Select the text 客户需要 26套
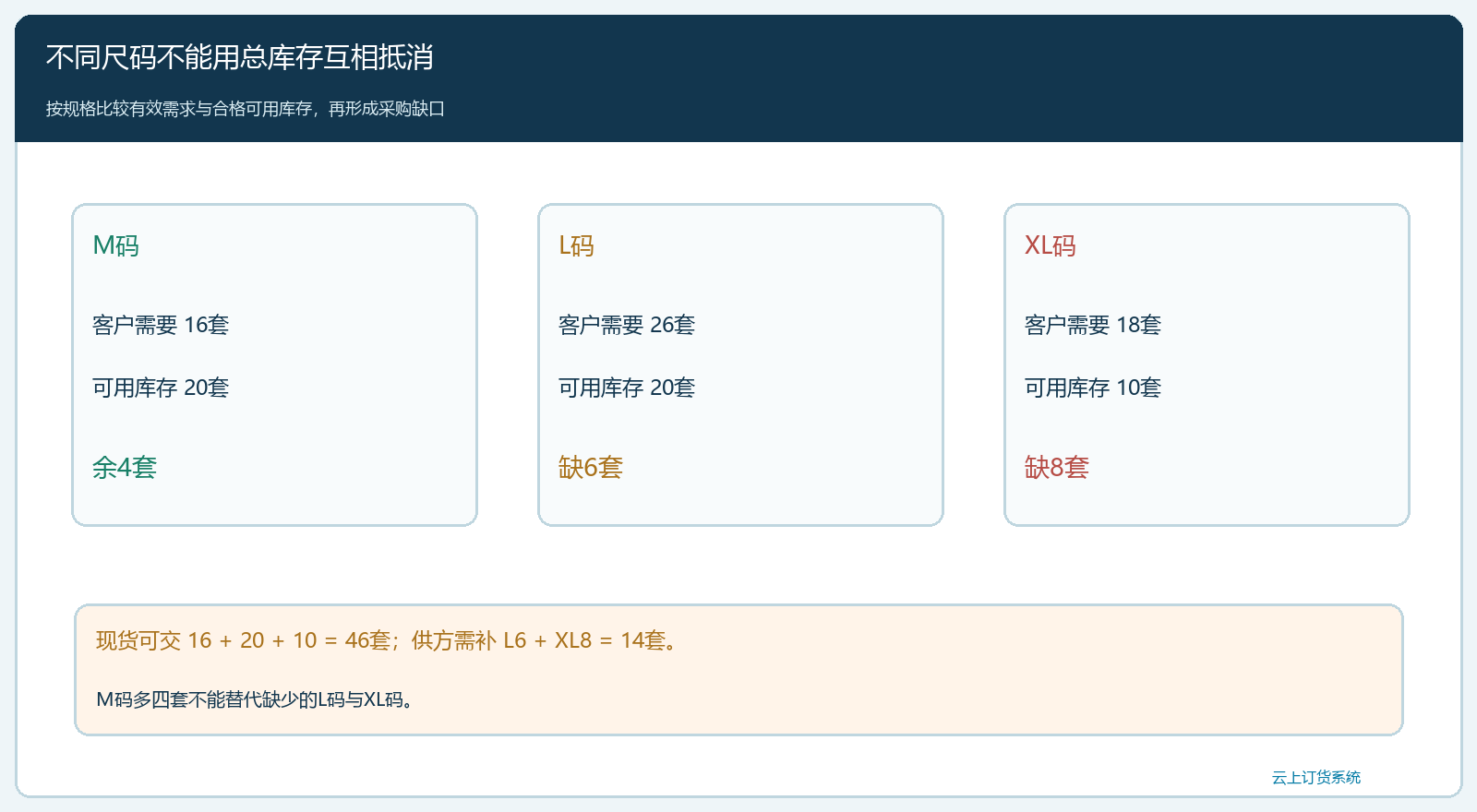Image resolution: width=1477 pixels, height=812 pixels. [627, 325]
